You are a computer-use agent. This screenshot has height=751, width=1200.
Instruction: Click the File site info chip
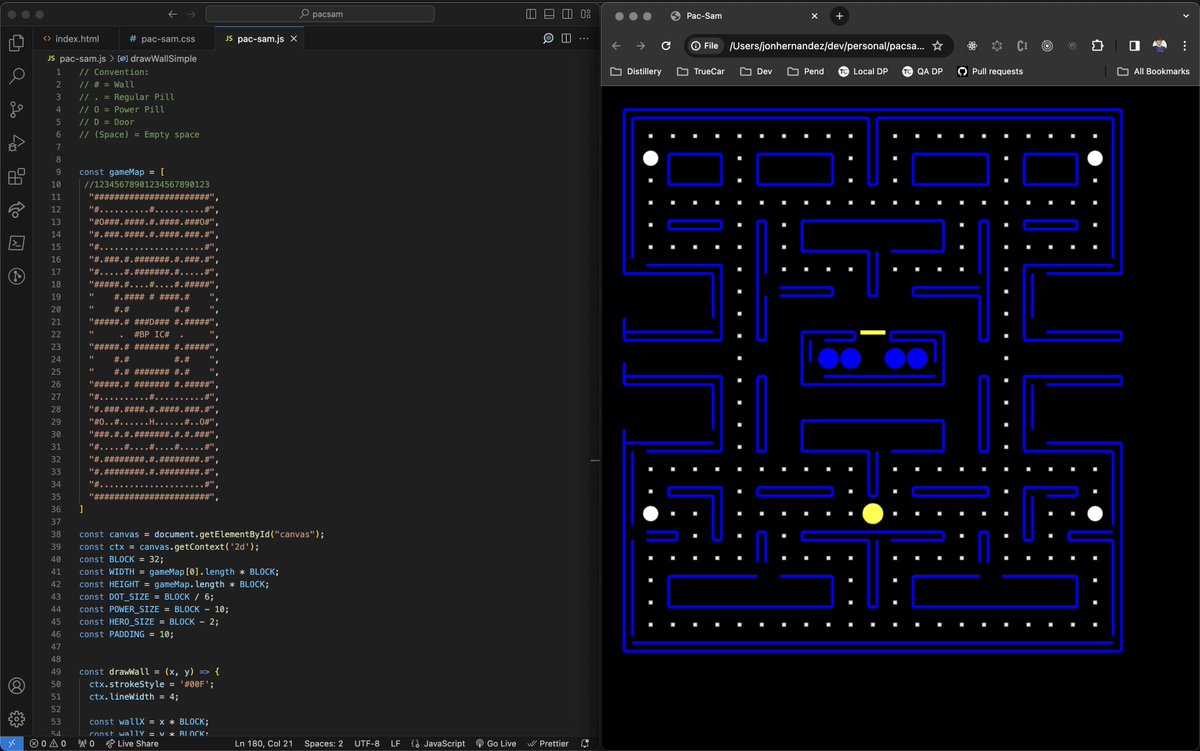click(x=705, y=46)
